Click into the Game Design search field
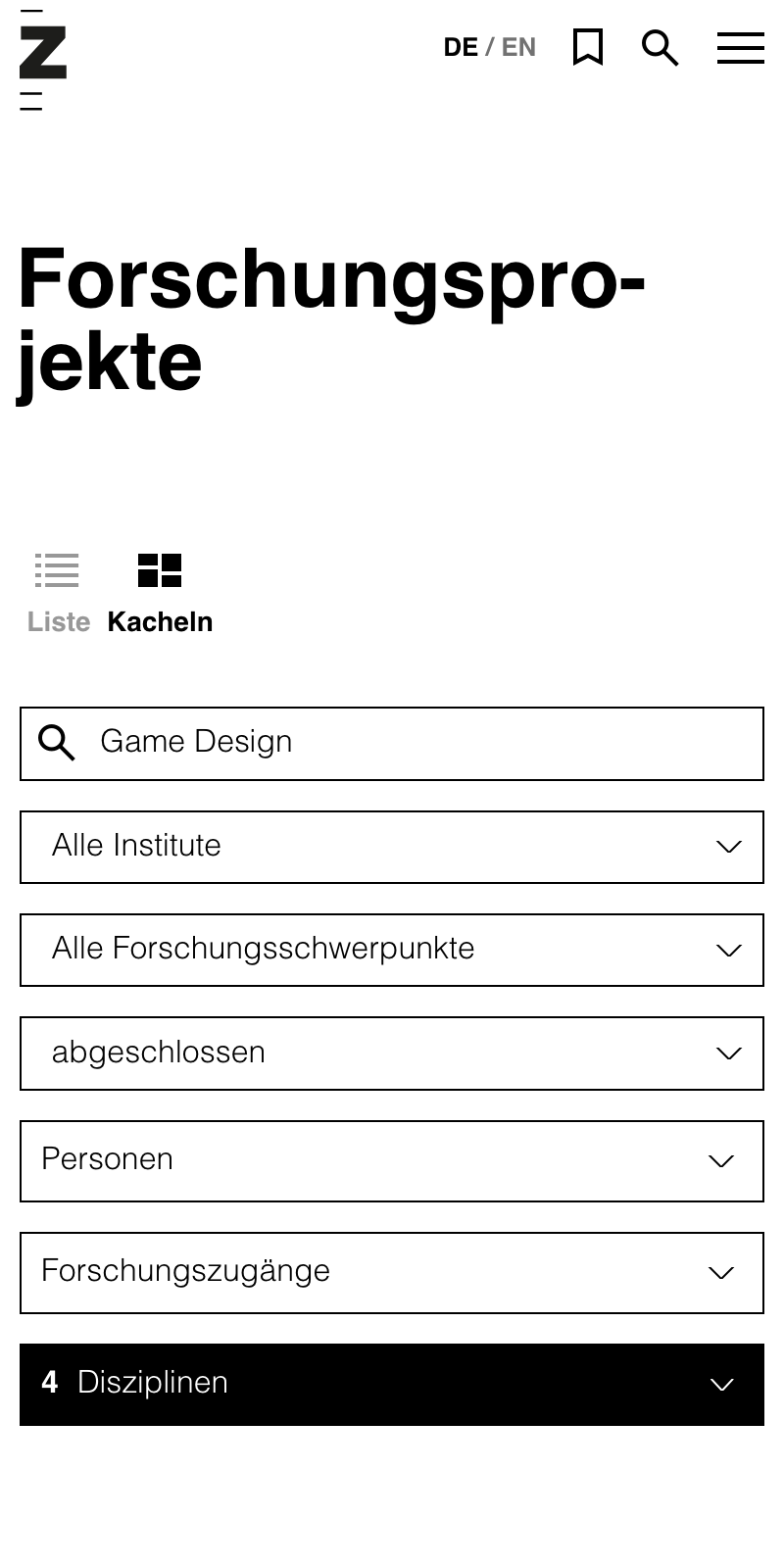 click(x=392, y=744)
